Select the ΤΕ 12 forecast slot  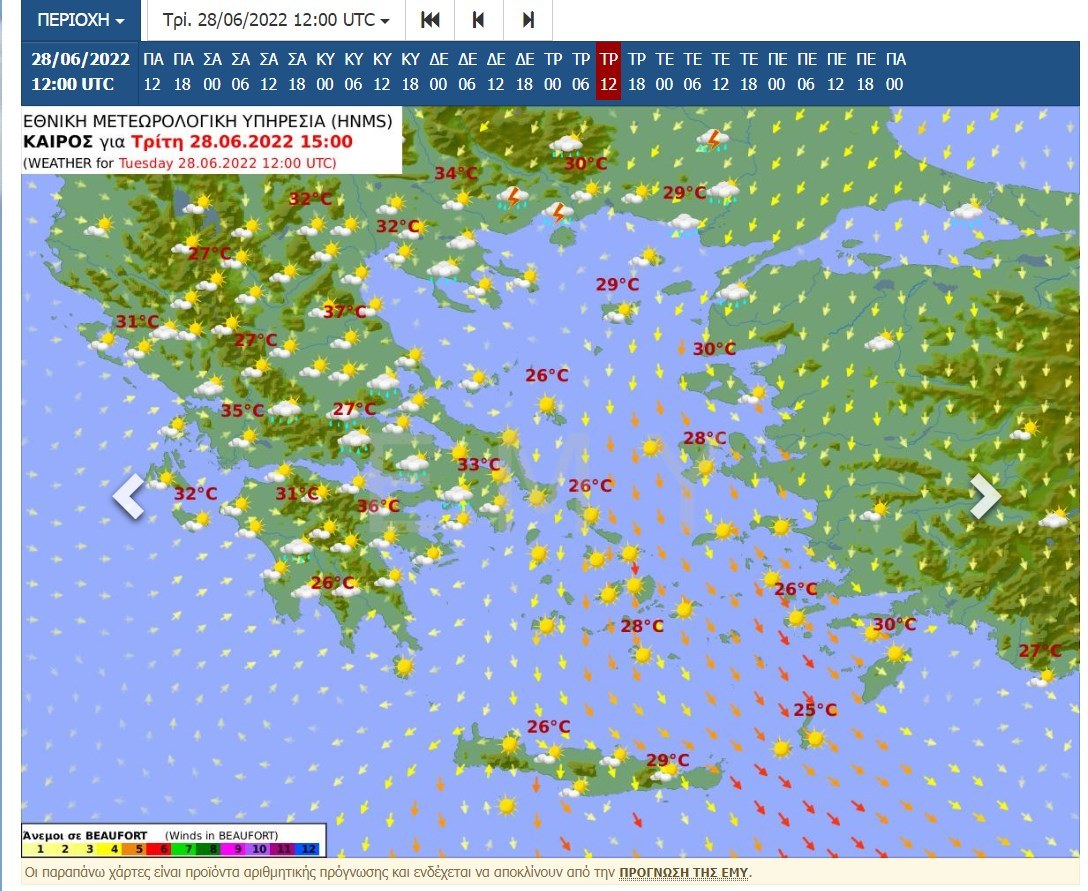721,71
